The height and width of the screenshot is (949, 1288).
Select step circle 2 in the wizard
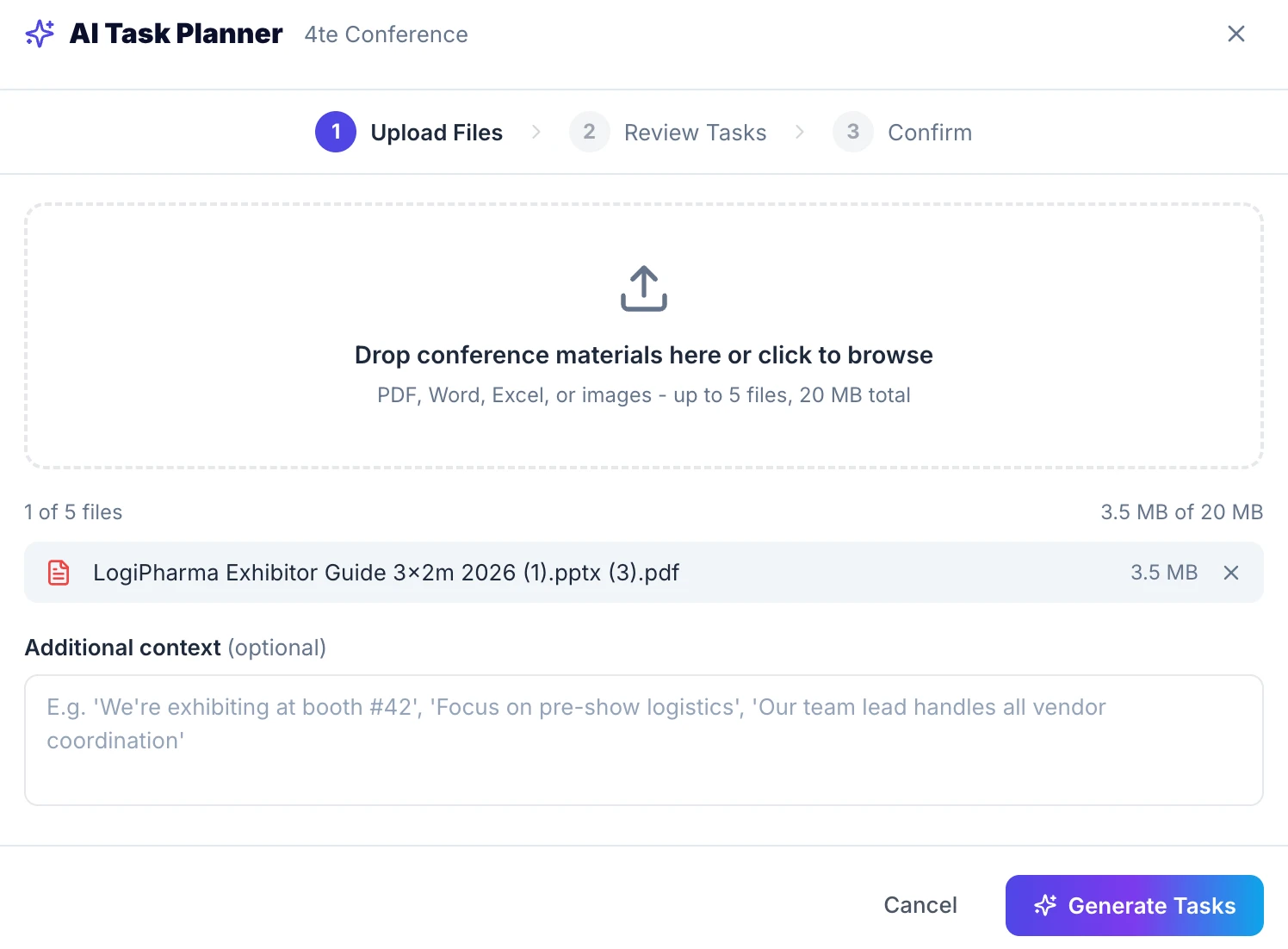[590, 132]
